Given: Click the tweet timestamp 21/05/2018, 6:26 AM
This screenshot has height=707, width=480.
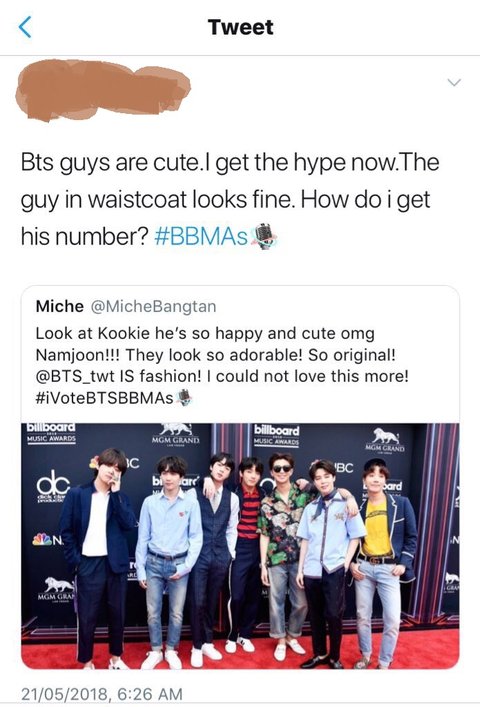Looking at the screenshot, I should click(x=102, y=693).
